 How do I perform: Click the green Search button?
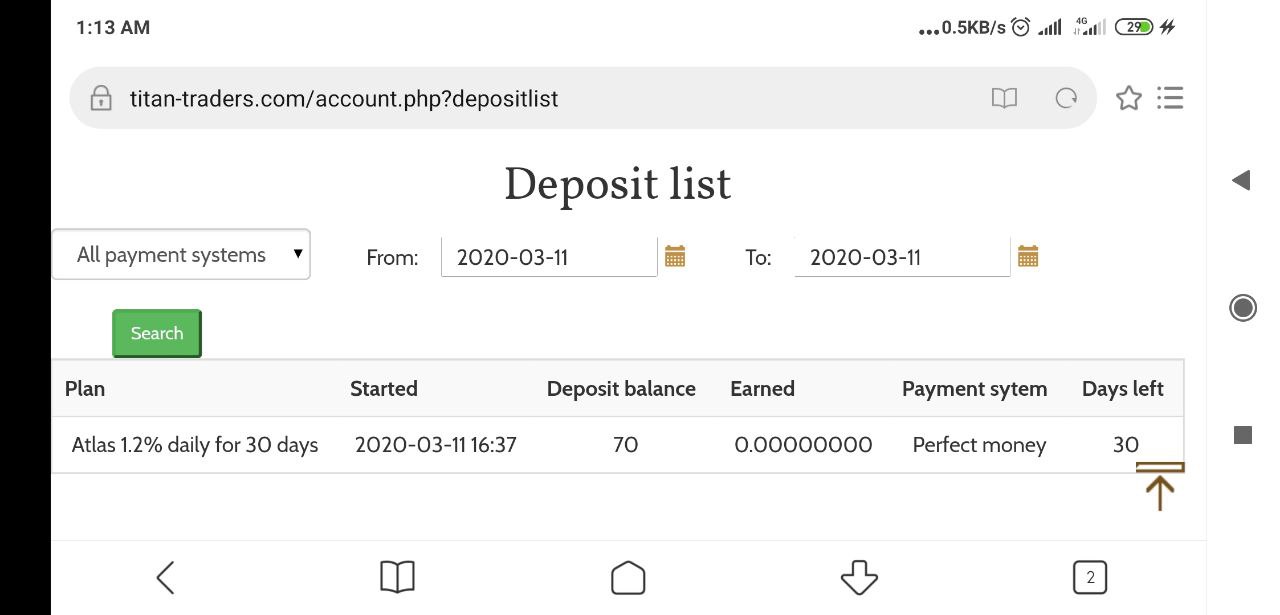[x=157, y=333]
